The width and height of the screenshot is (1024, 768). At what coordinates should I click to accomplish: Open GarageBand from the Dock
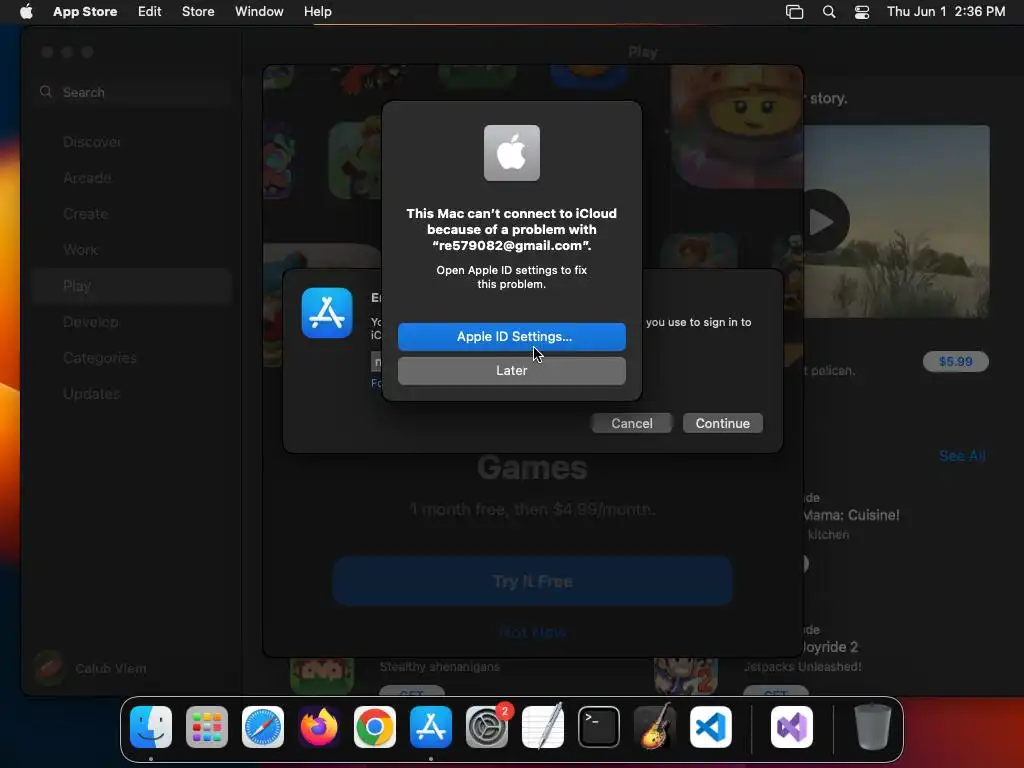(x=654, y=727)
